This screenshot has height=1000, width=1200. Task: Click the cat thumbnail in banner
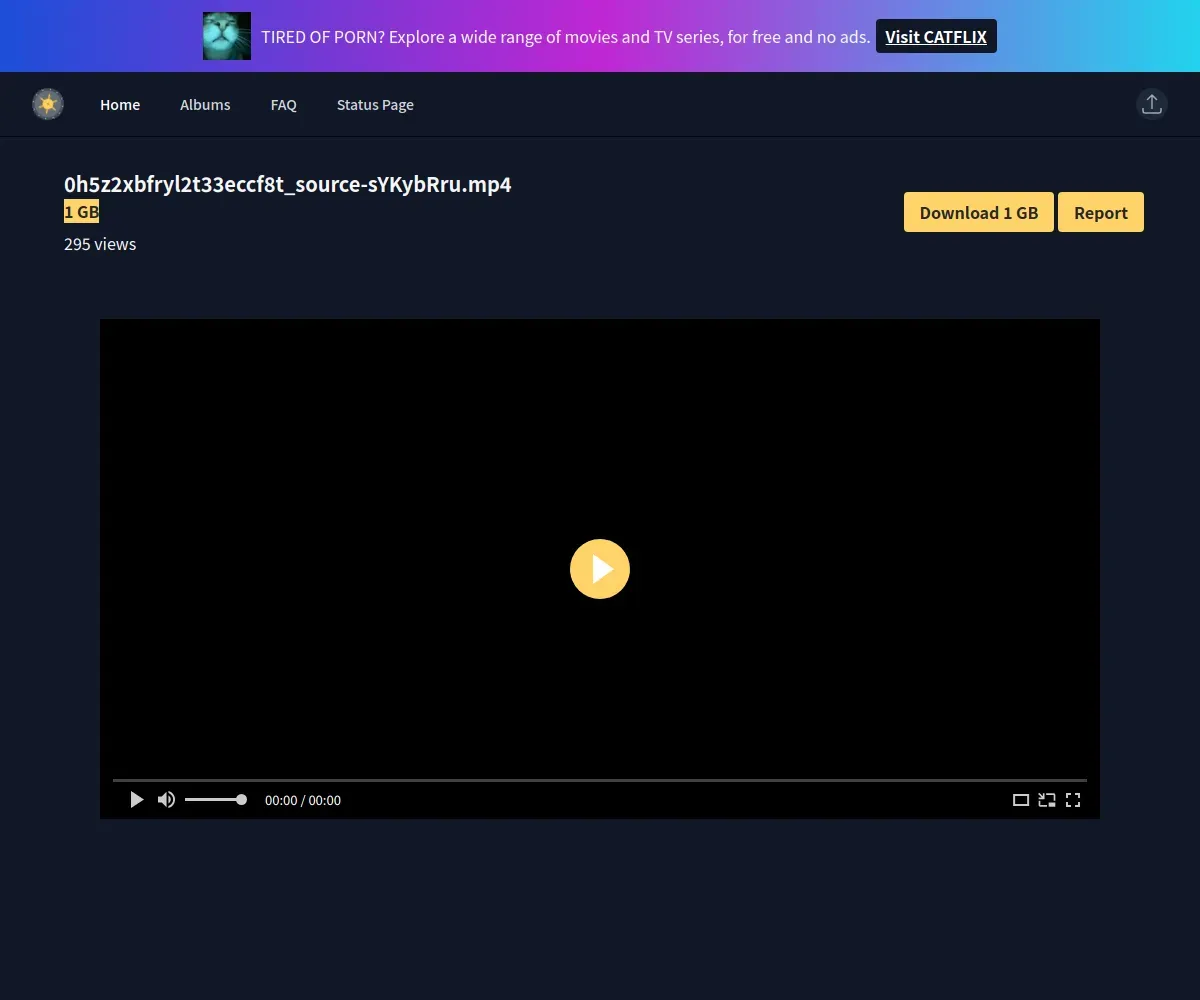(x=227, y=36)
